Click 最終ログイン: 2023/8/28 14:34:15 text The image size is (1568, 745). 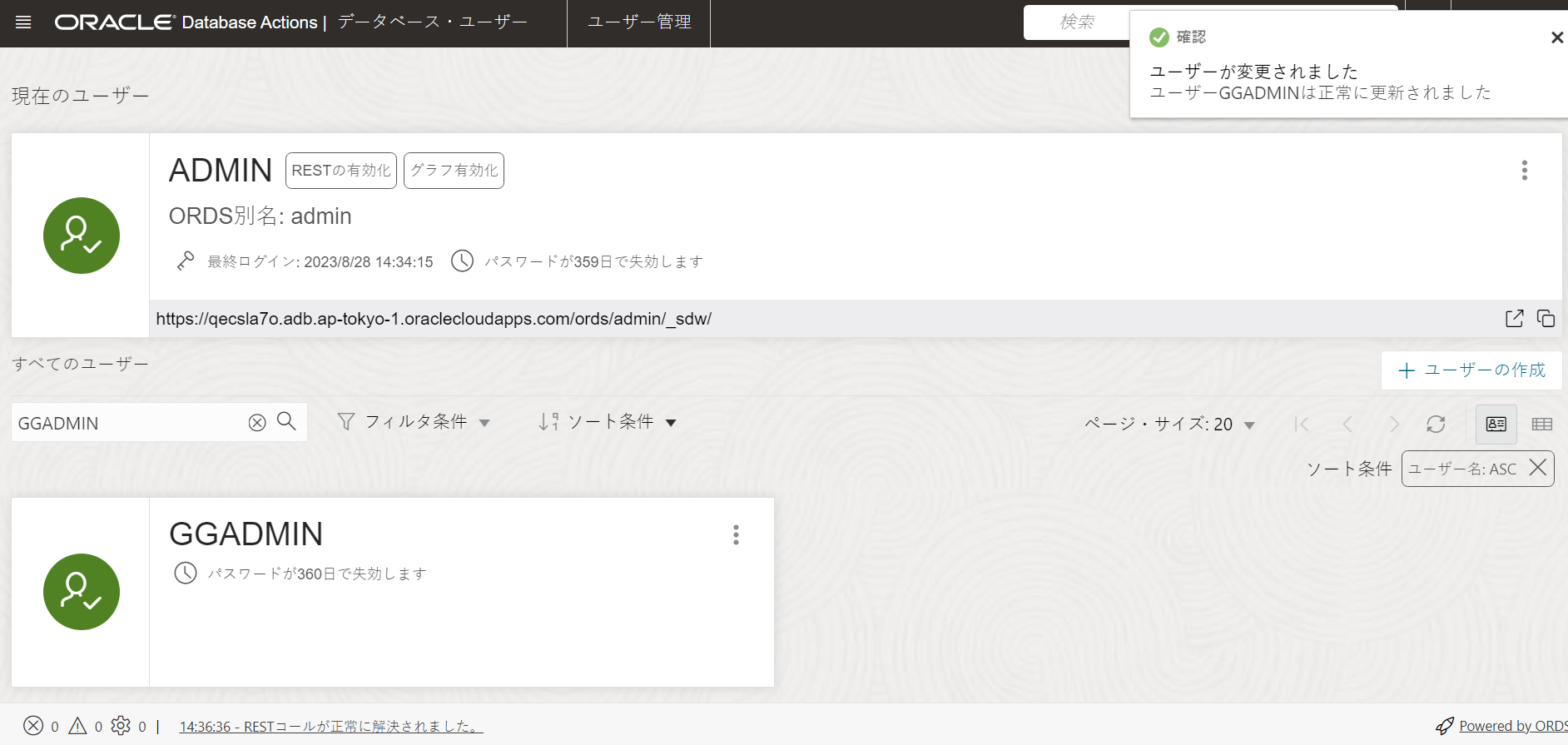pos(320,261)
